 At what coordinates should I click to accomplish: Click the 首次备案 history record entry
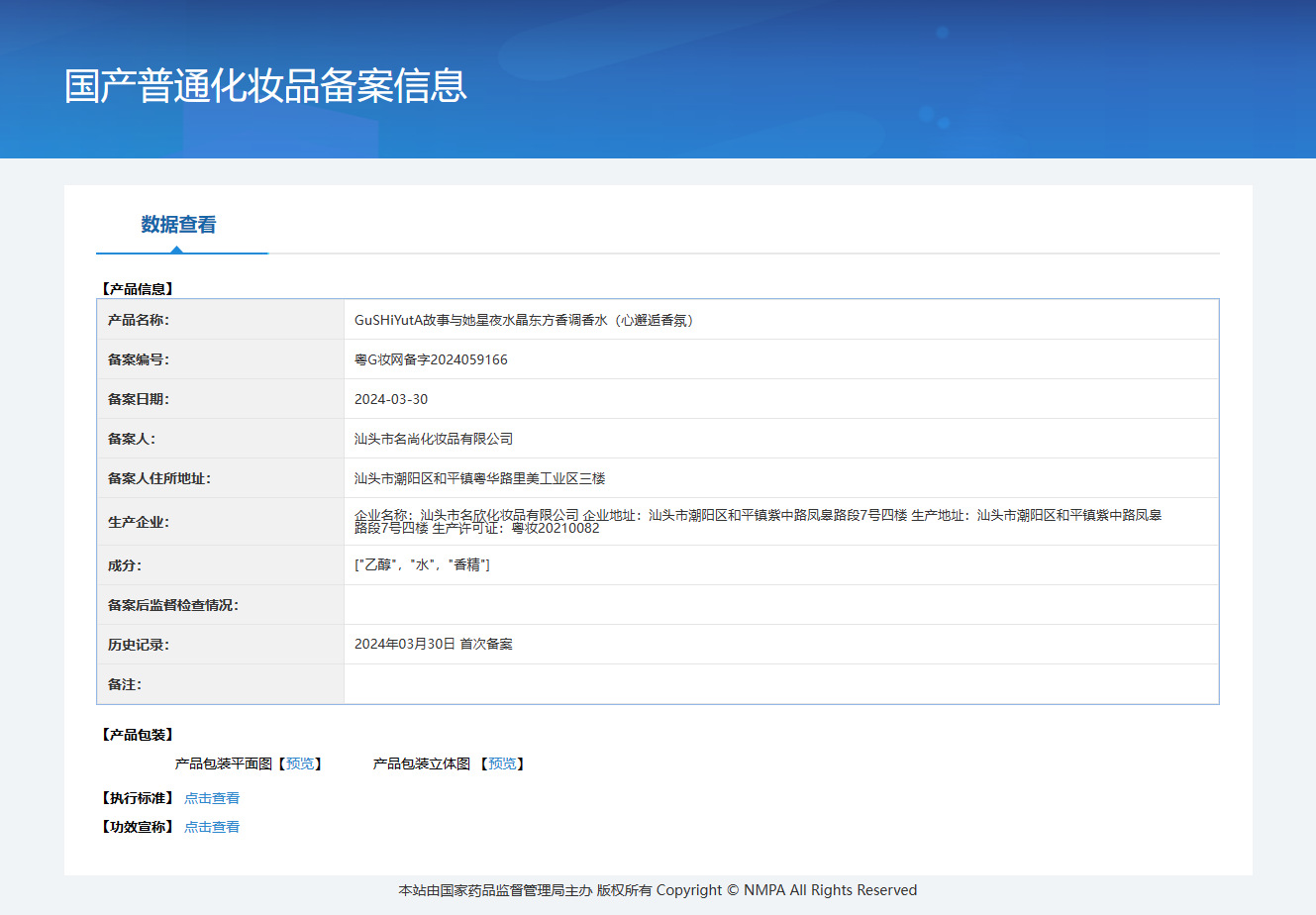[434, 644]
